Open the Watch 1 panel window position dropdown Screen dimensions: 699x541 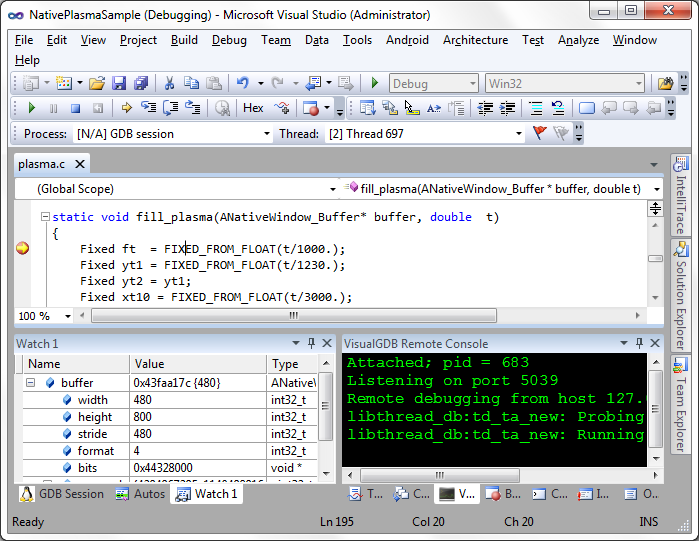(x=296, y=343)
